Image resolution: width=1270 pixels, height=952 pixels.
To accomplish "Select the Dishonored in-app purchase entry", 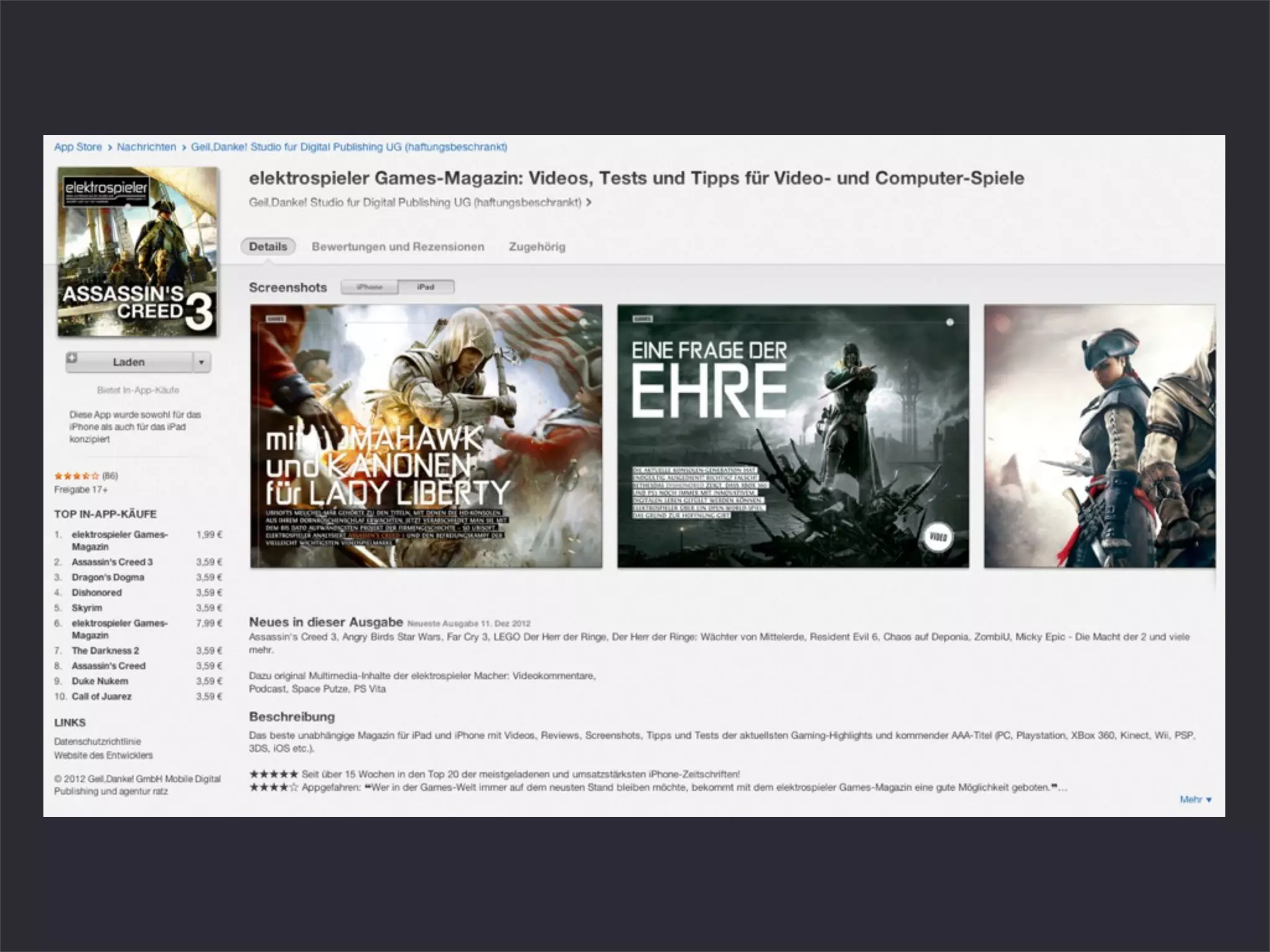I will point(97,593).
